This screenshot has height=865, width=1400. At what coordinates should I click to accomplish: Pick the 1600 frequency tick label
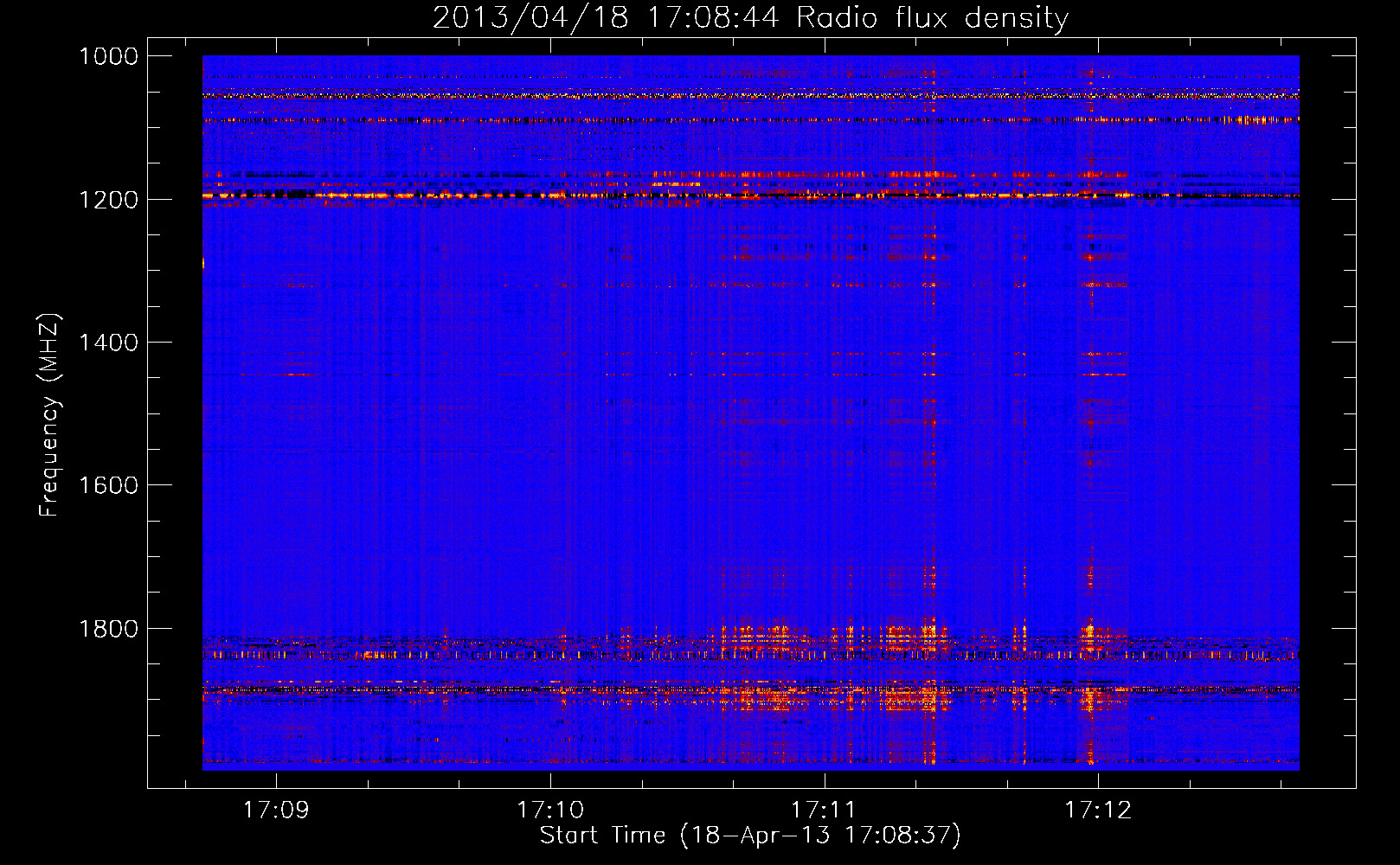[x=108, y=485]
